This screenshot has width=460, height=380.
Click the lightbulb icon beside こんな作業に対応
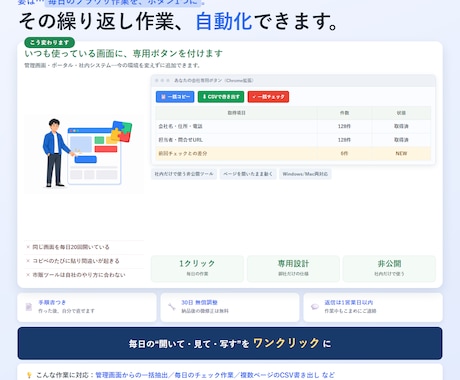pos(29,375)
